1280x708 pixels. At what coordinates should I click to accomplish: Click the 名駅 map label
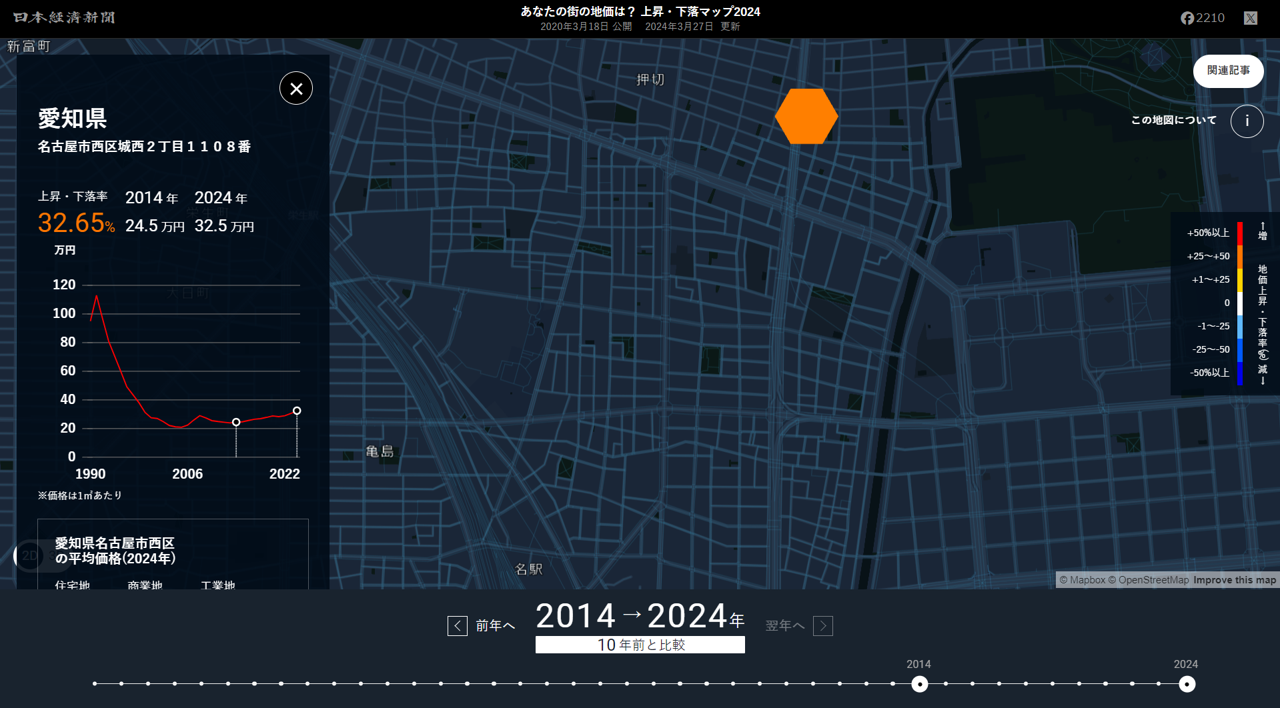click(529, 569)
